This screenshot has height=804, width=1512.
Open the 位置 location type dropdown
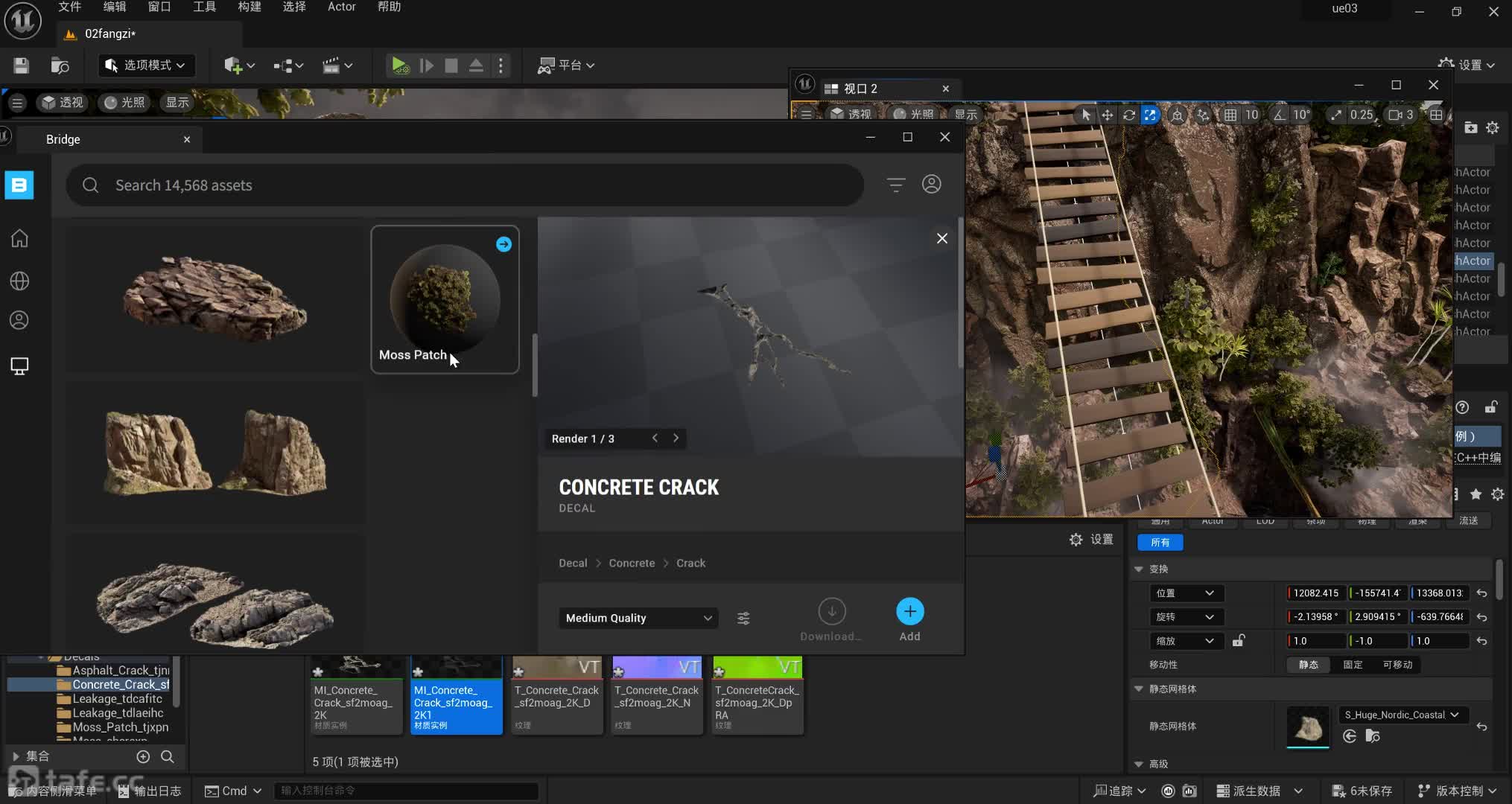click(1185, 593)
